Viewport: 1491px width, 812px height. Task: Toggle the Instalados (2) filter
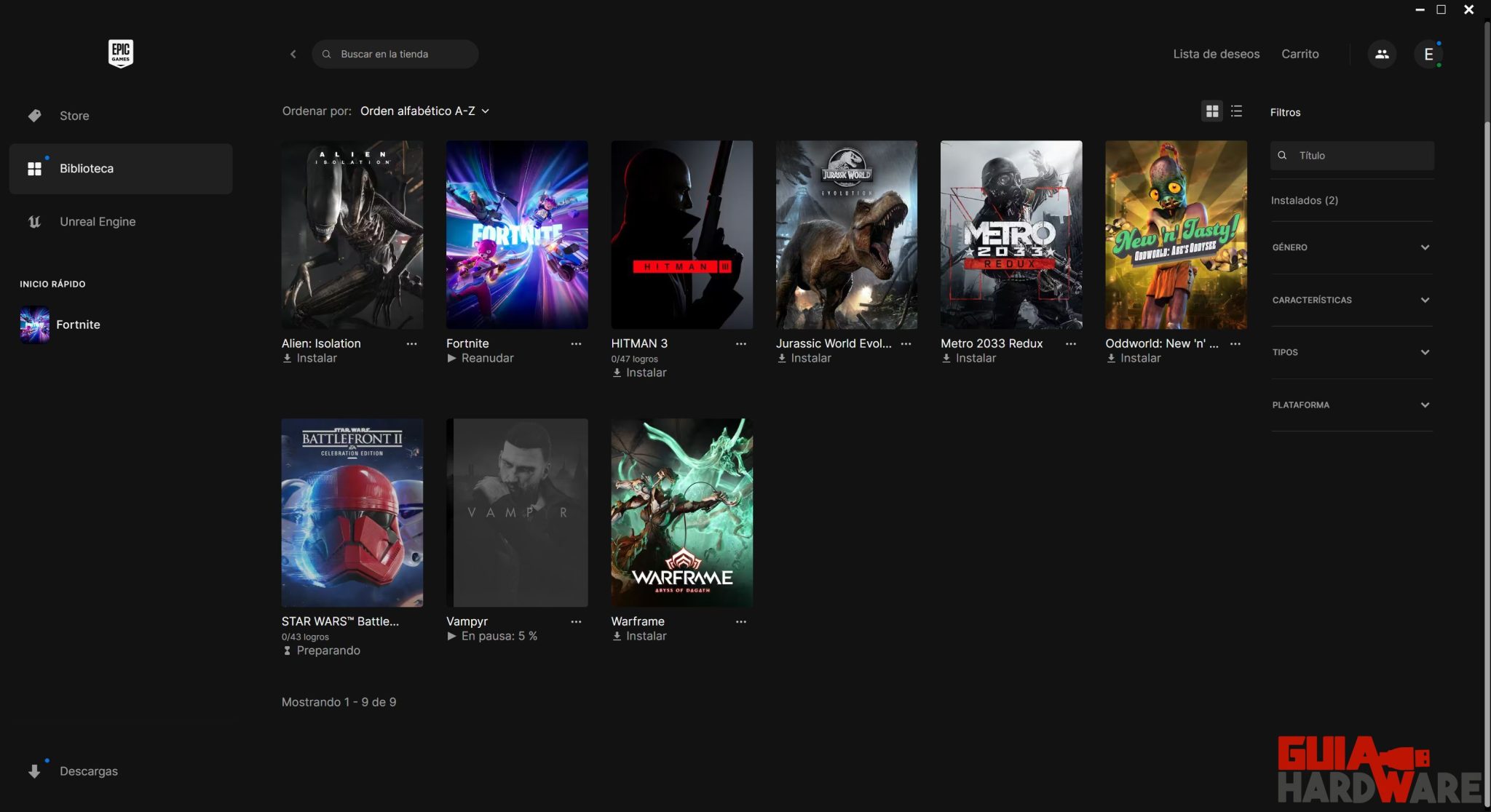[x=1305, y=200]
